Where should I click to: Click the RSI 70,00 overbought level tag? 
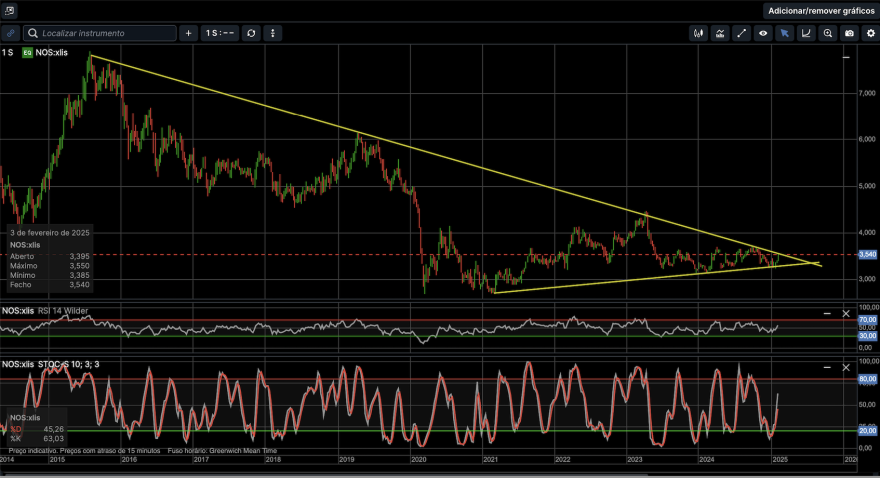[x=868, y=320]
